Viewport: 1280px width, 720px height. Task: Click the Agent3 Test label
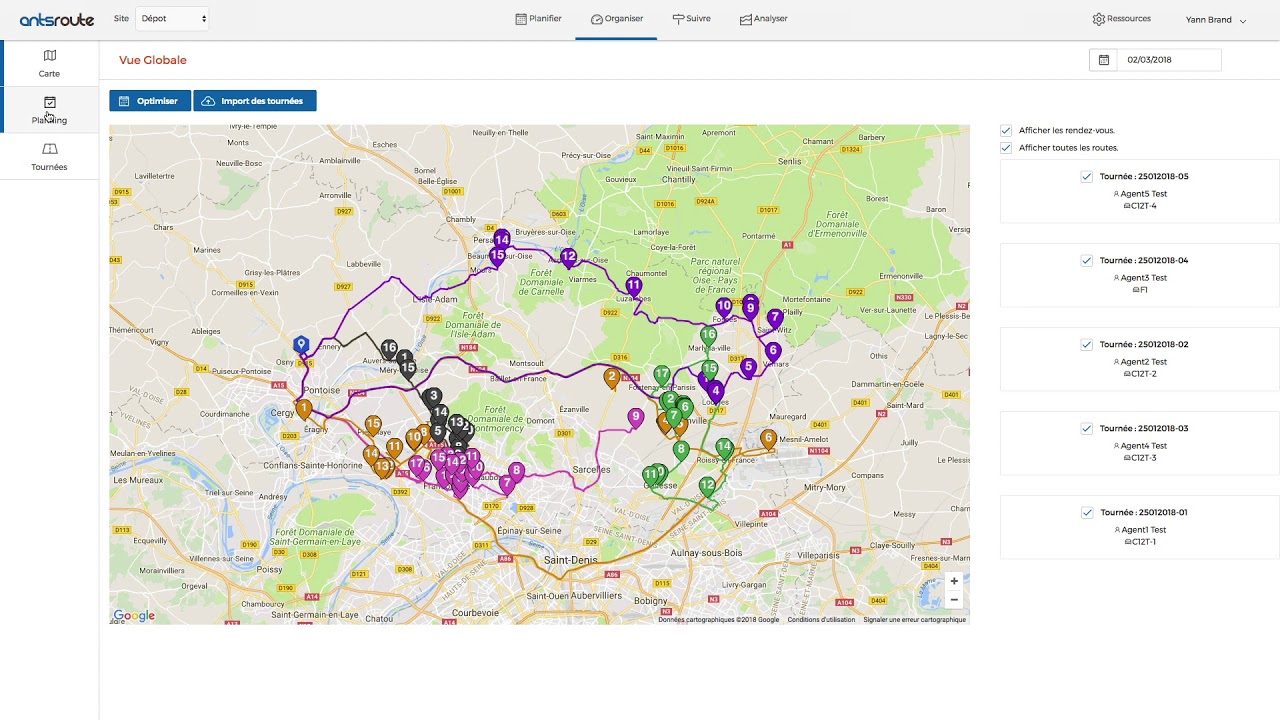(x=1144, y=278)
